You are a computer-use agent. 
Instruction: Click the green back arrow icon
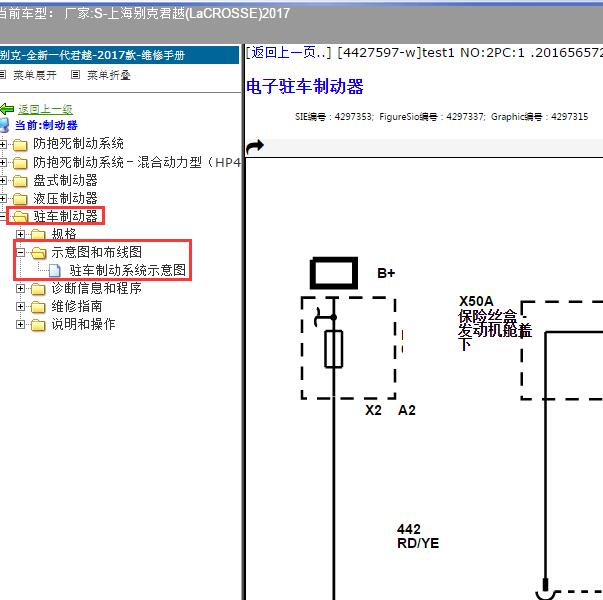click(x=7, y=110)
